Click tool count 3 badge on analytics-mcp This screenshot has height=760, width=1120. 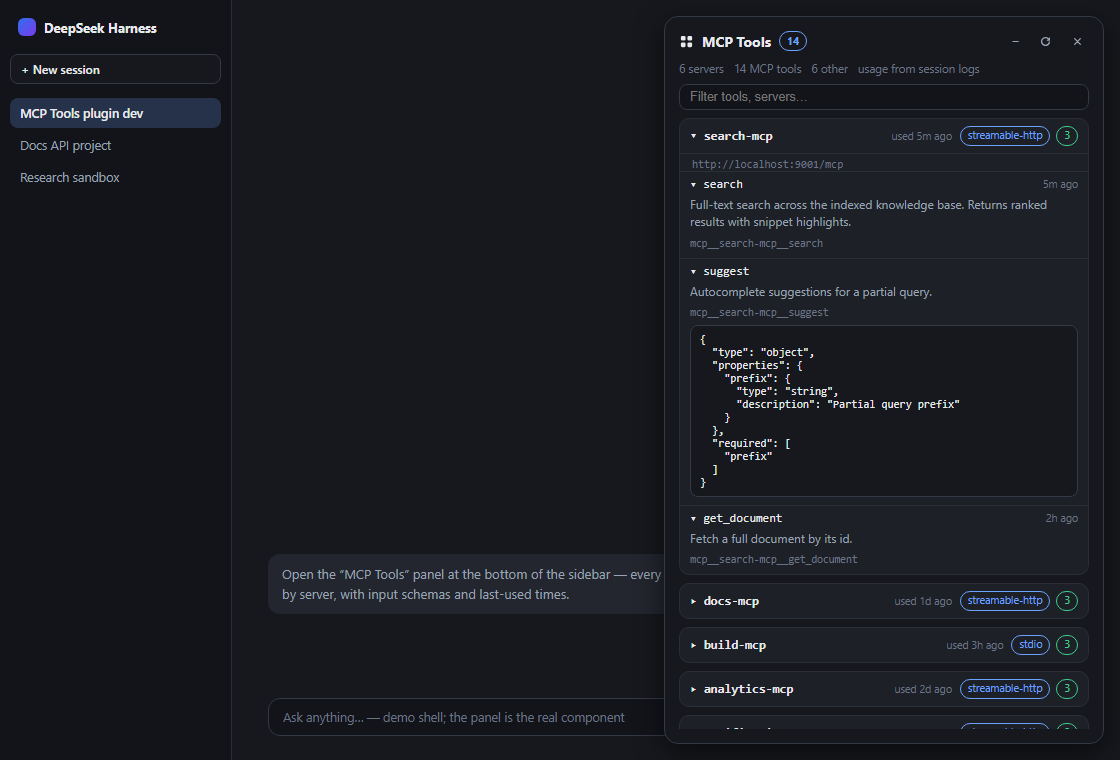click(1066, 689)
